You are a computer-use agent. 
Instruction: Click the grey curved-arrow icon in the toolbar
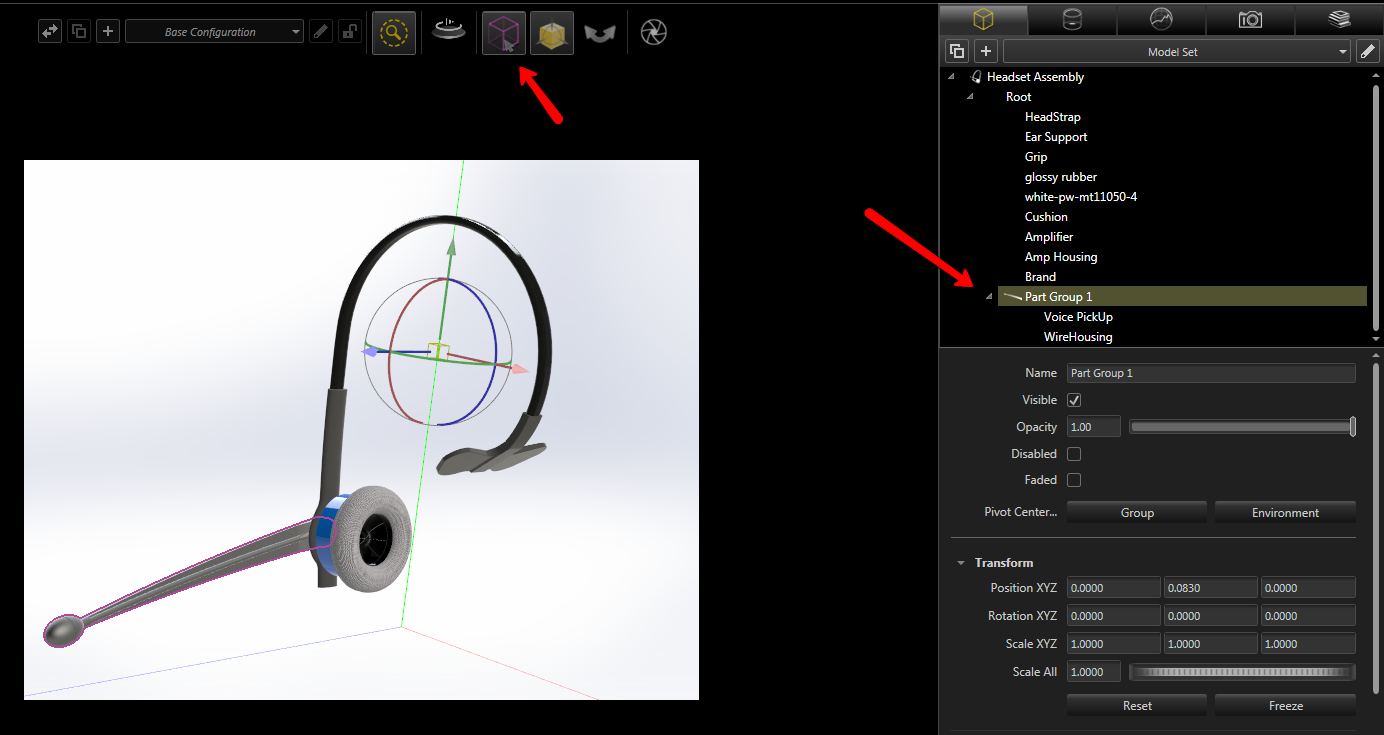pyautogui.click(x=600, y=33)
